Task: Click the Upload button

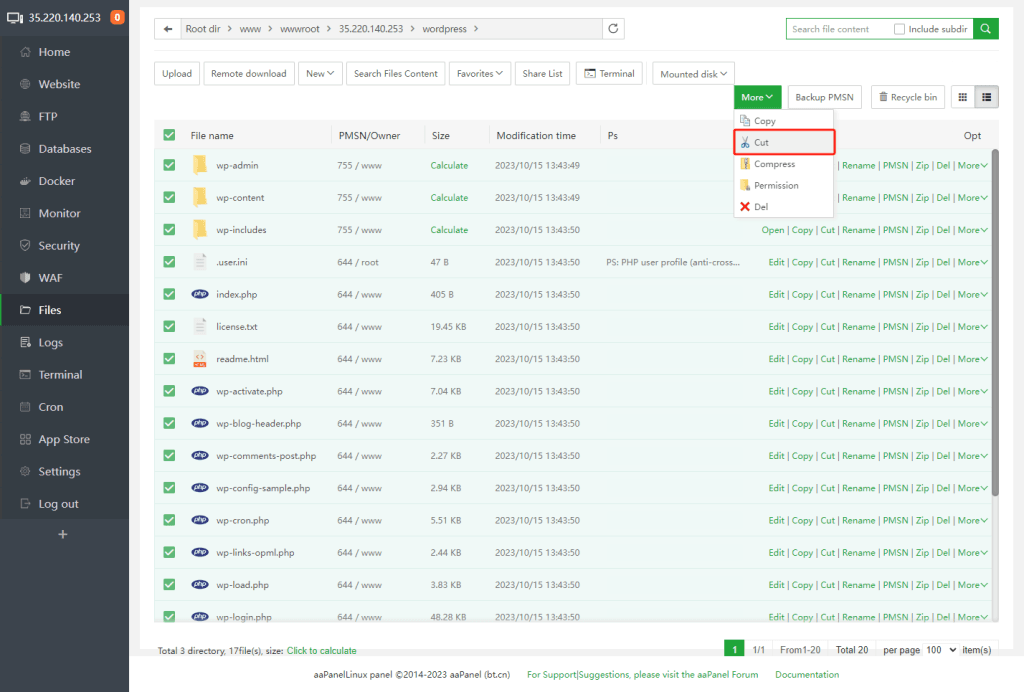Action: (x=177, y=73)
